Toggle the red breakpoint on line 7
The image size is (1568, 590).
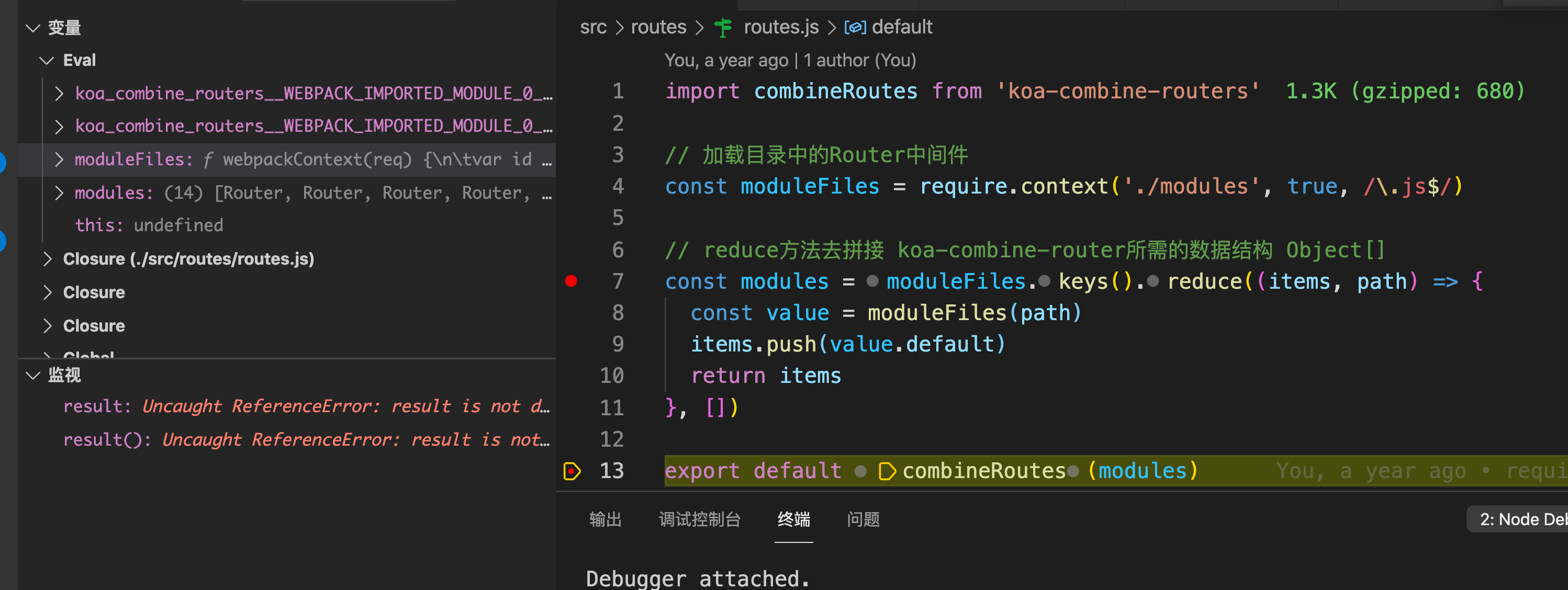click(x=571, y=281)
